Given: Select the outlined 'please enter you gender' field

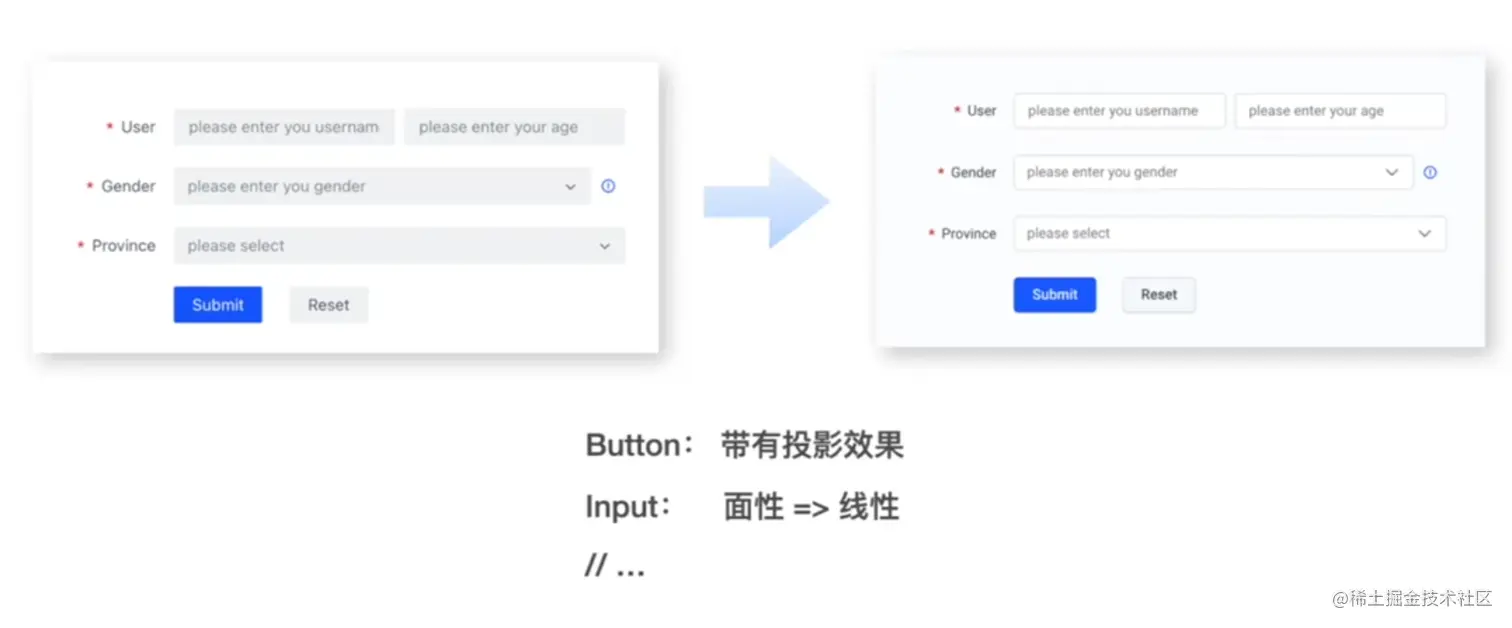Looking at the screenshot, I should [x=1213, y=172].
